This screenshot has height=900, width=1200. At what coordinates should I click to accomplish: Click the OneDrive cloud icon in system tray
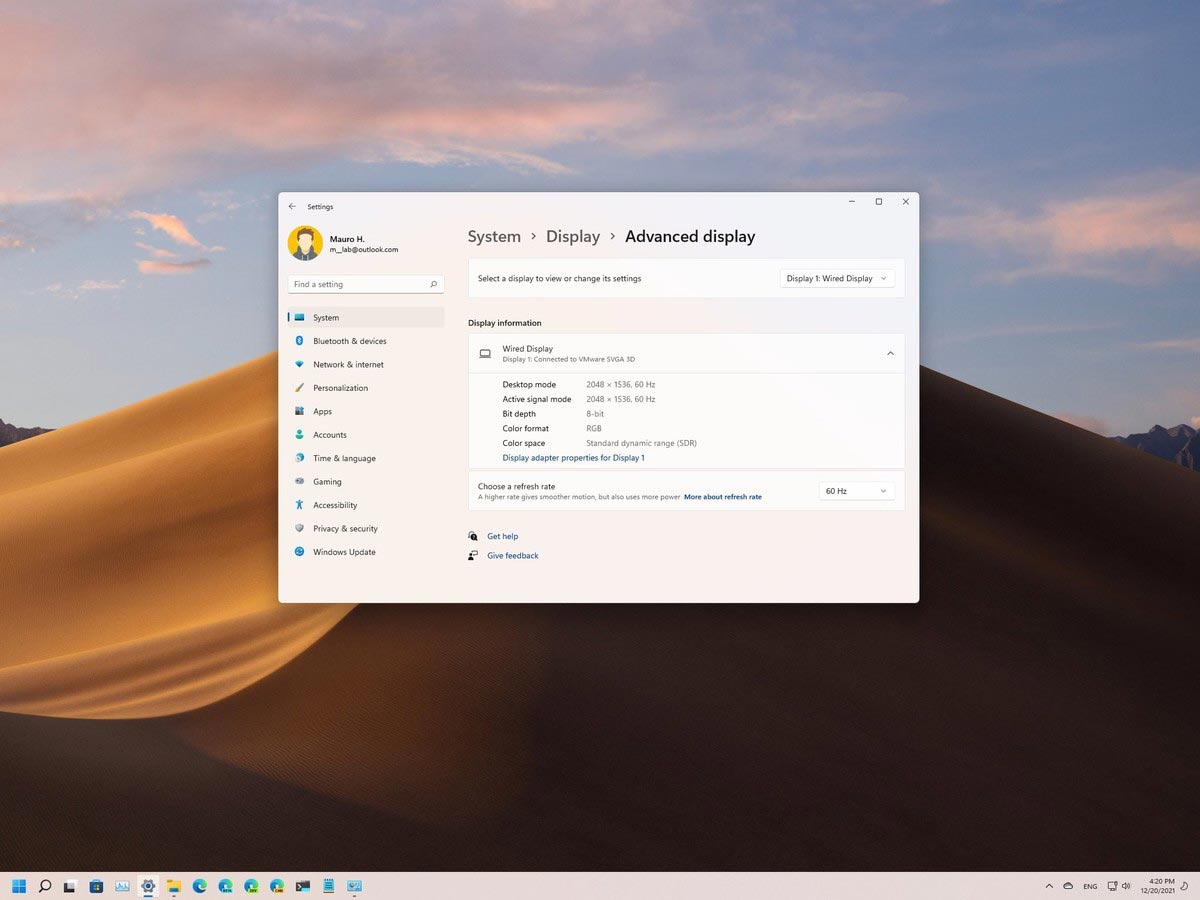coord(1068,886)
